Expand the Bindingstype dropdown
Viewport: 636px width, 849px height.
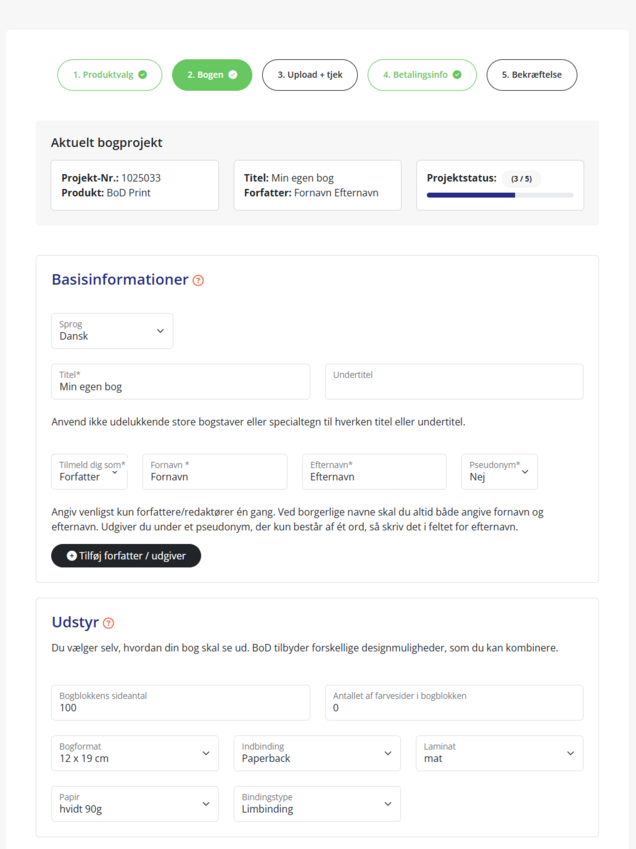tap(317, 804)
